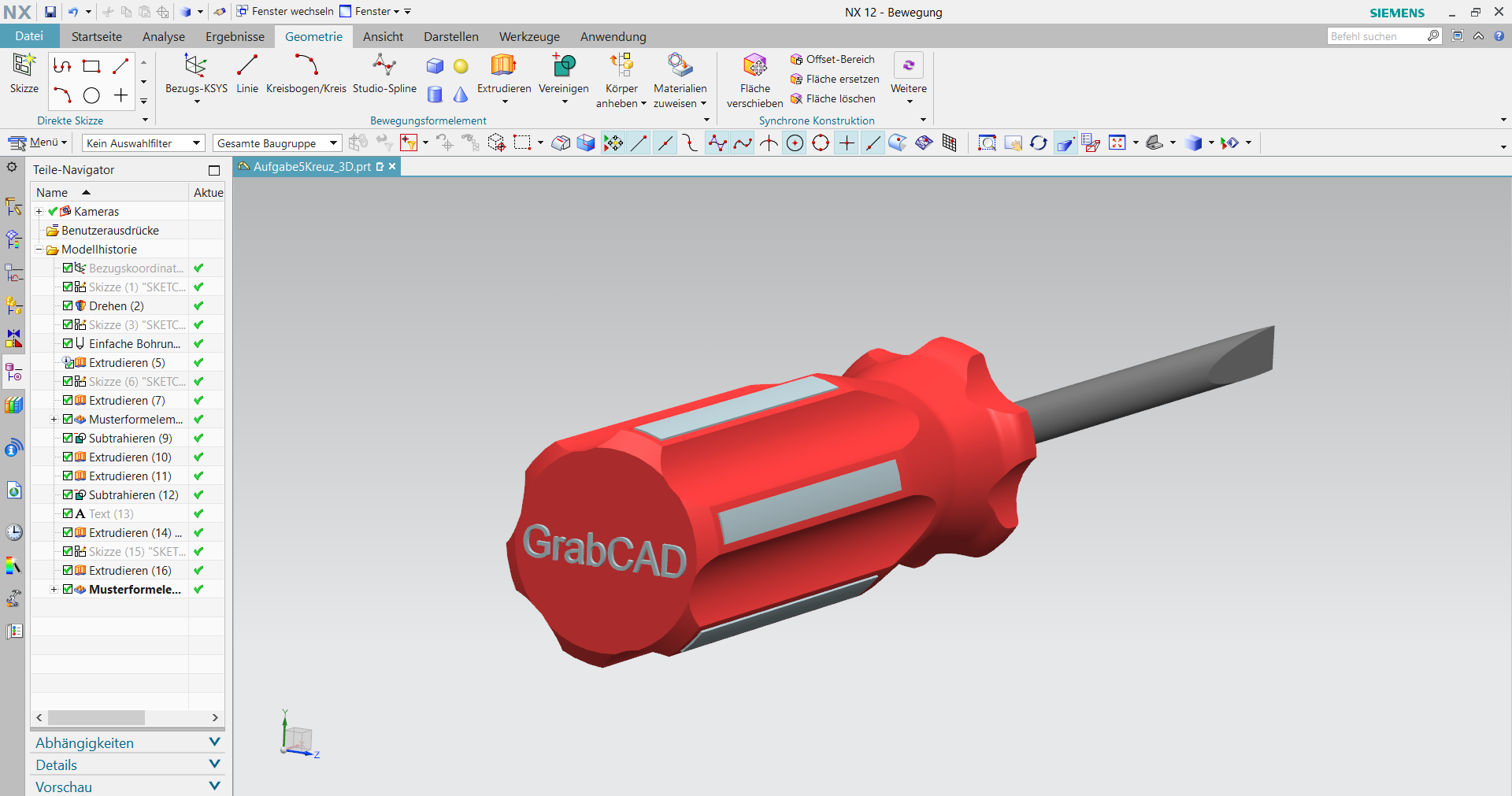1512x796 pixels.
Task: Click the Befehl suchen search field
Action: click(x=1377, y=36)
